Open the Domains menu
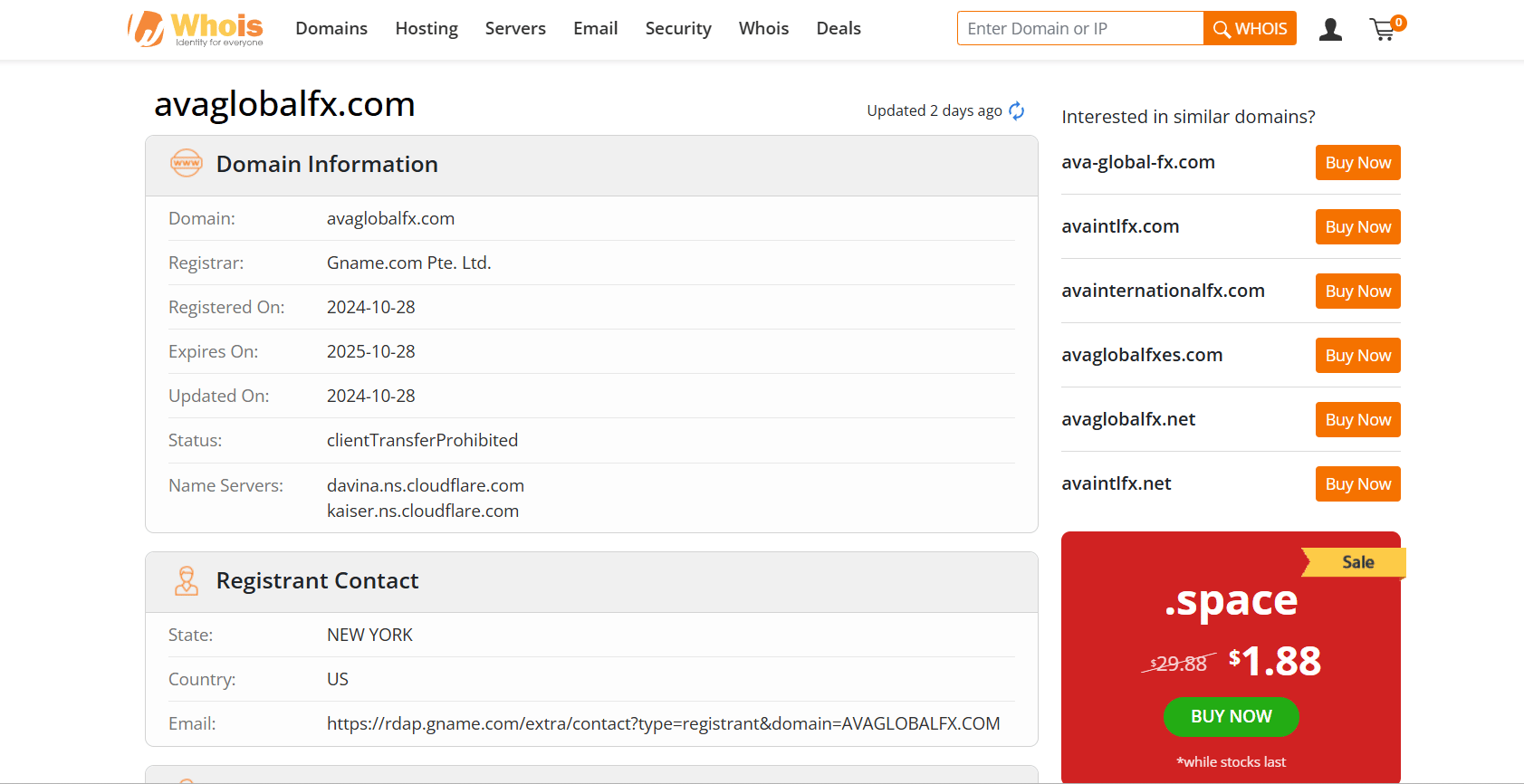Screen dimensions: 1524x784 click(x=331, y=28)
